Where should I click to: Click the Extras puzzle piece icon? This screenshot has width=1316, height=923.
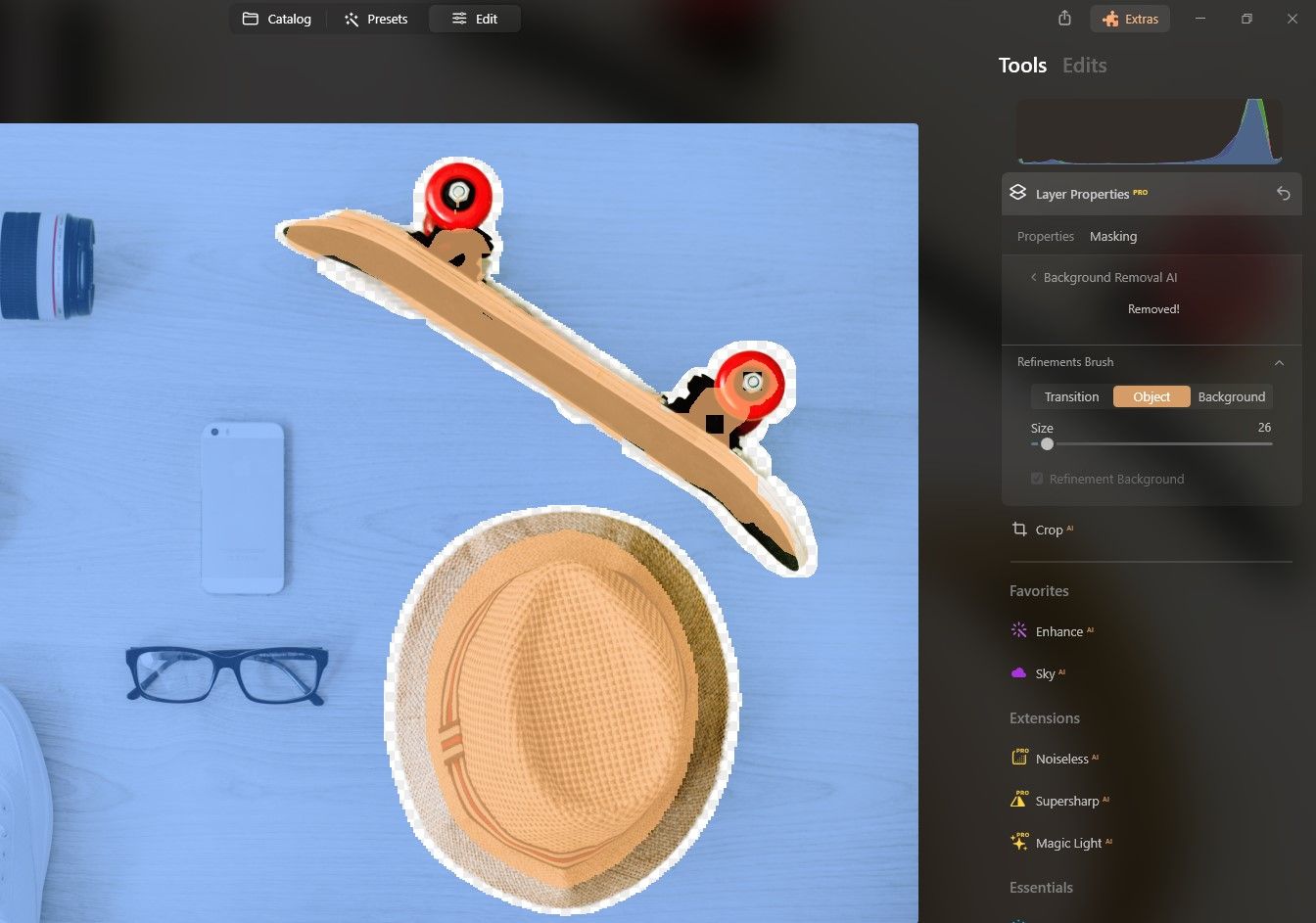[x=1110, y=19]
